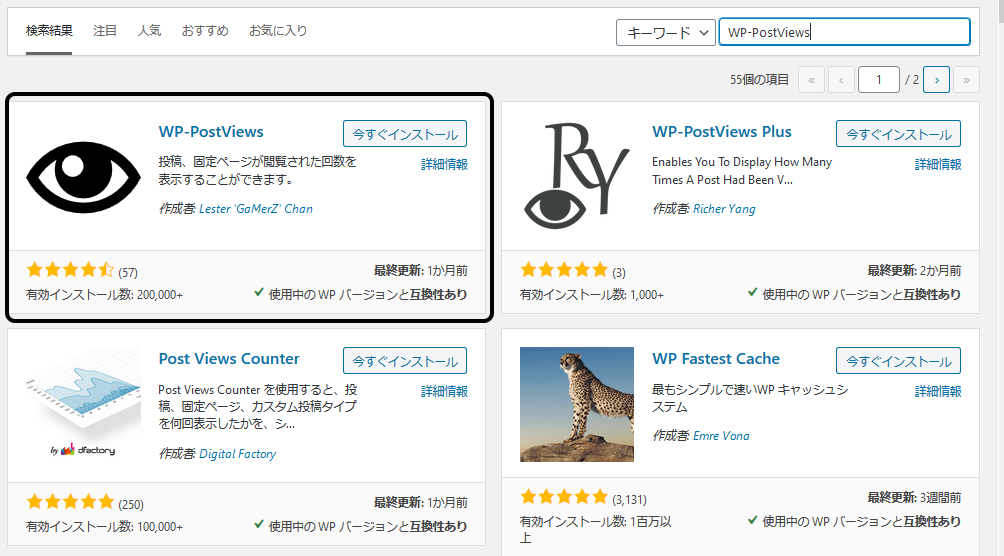
Task: Click 最終更新: 3週間前 text
Action: (914, 498)
